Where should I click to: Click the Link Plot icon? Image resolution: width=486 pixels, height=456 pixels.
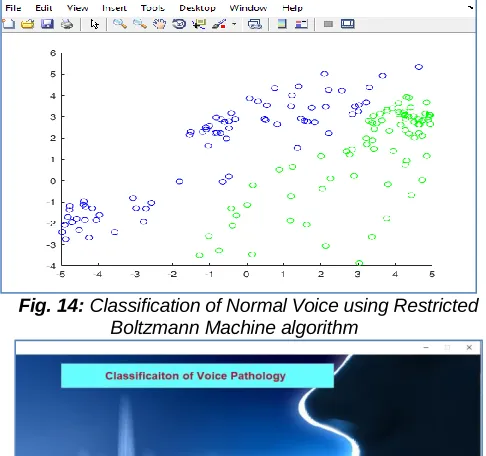[255, 24]
